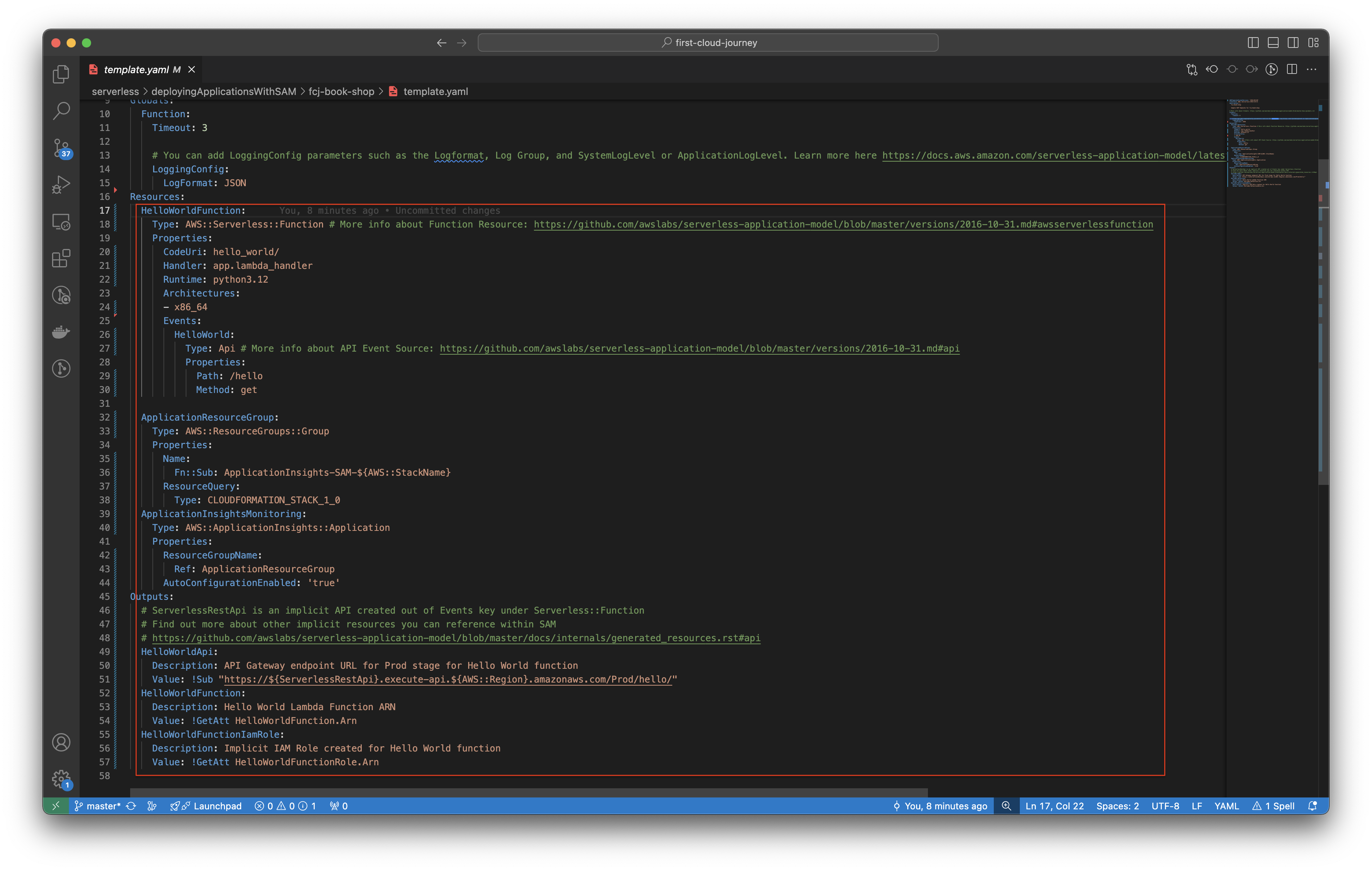This screenshot has height=871, width=1372.
Task: Go forward with the title bar right arrow
Action: [462, 43]
